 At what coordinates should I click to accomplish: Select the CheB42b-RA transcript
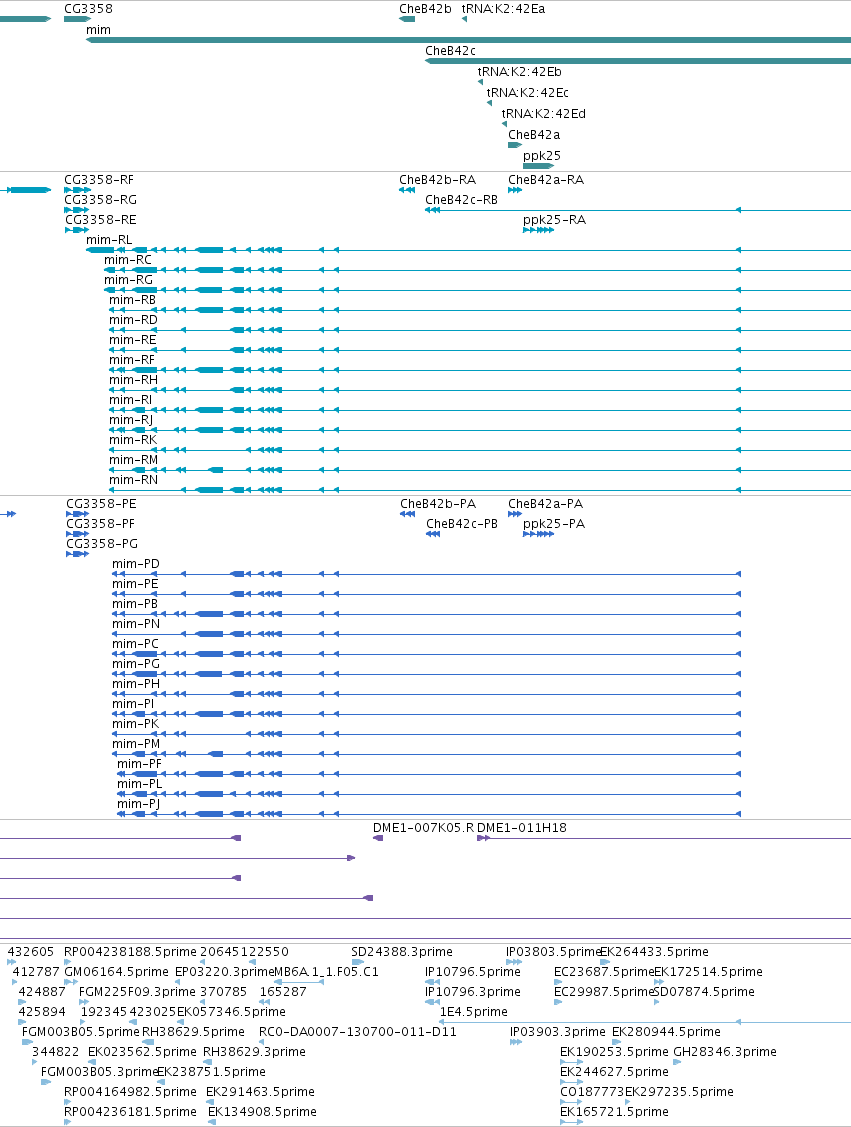point(438,180)
